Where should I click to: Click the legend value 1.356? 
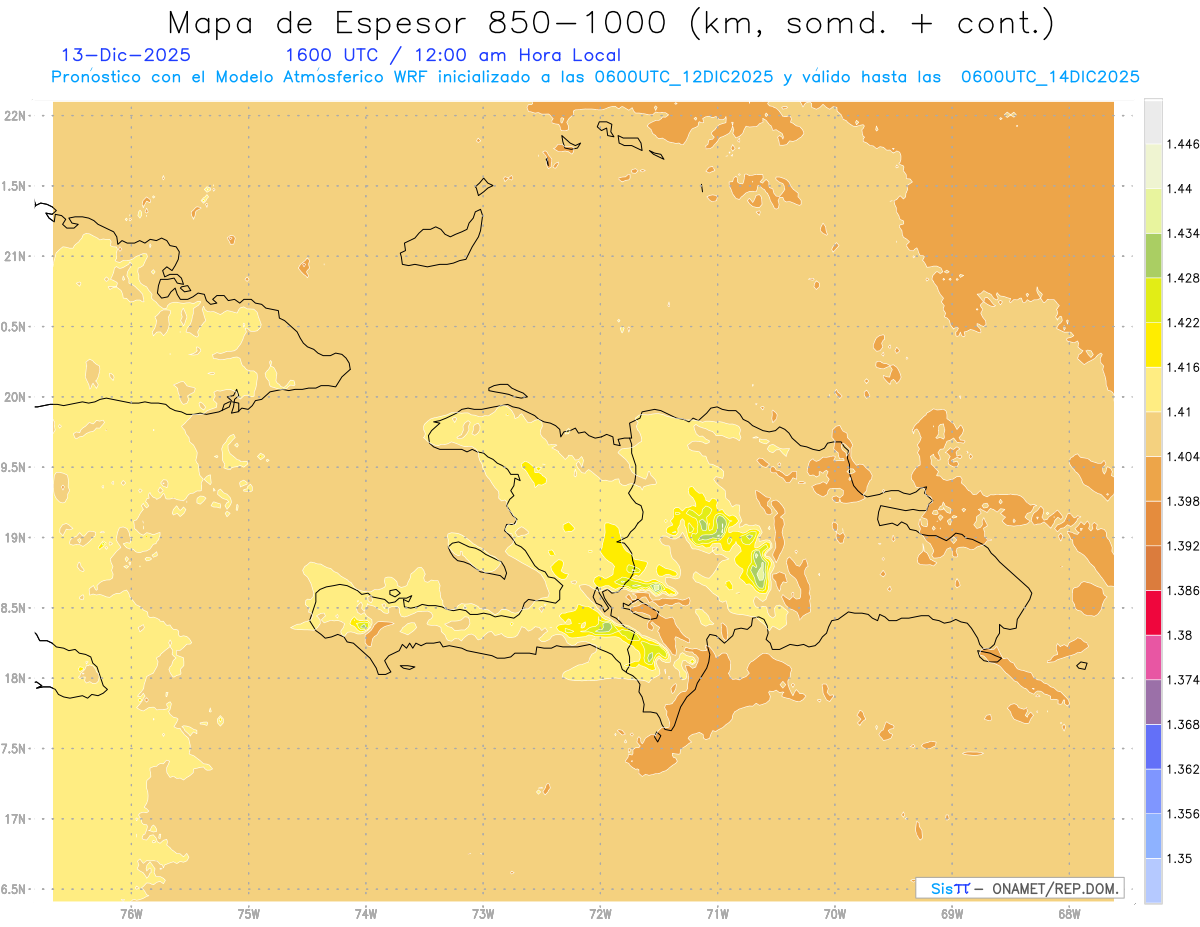1184,814
